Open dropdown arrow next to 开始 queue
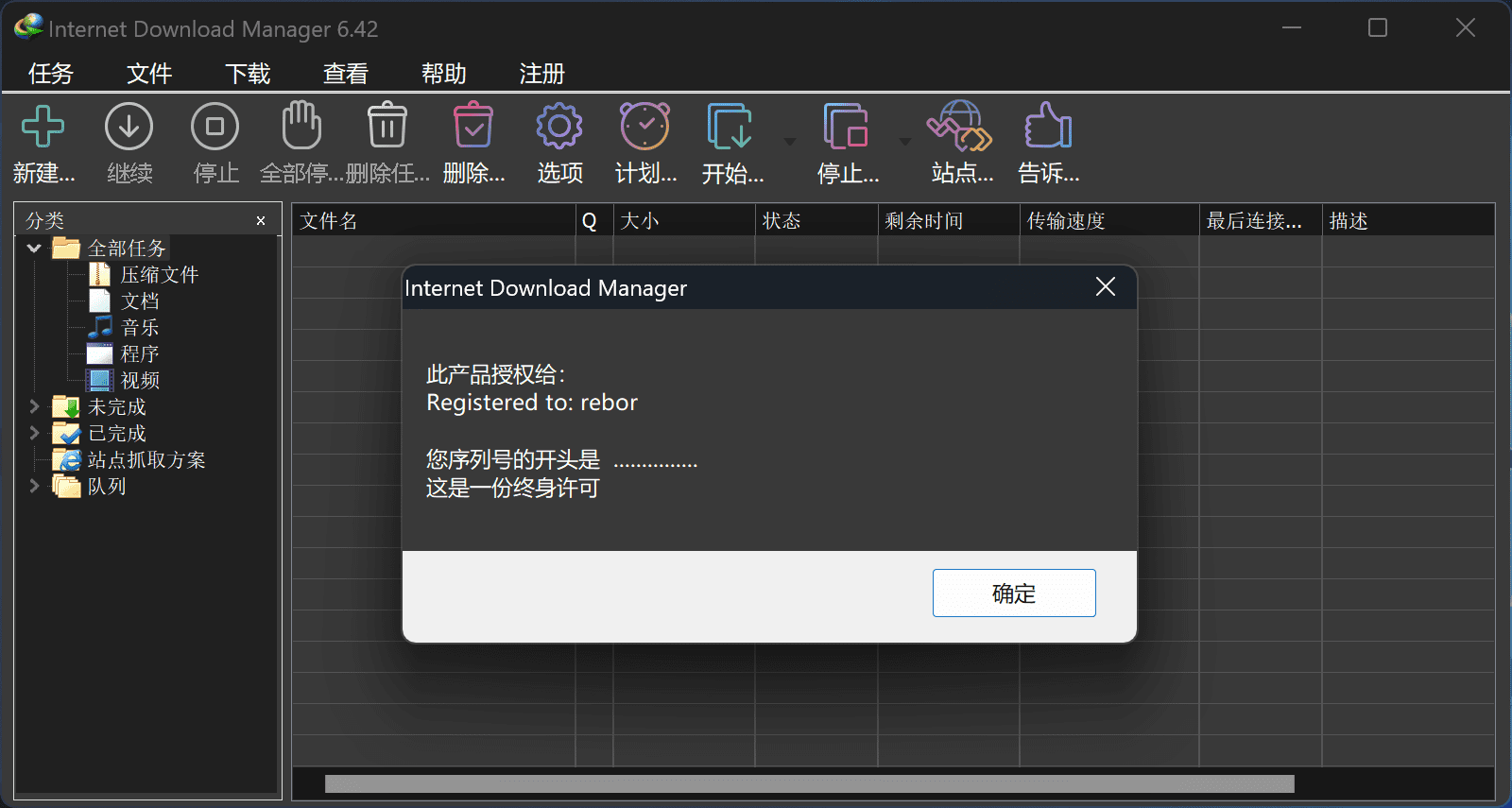Viewport: 1512px width, 808px height. tap(790, 142)
